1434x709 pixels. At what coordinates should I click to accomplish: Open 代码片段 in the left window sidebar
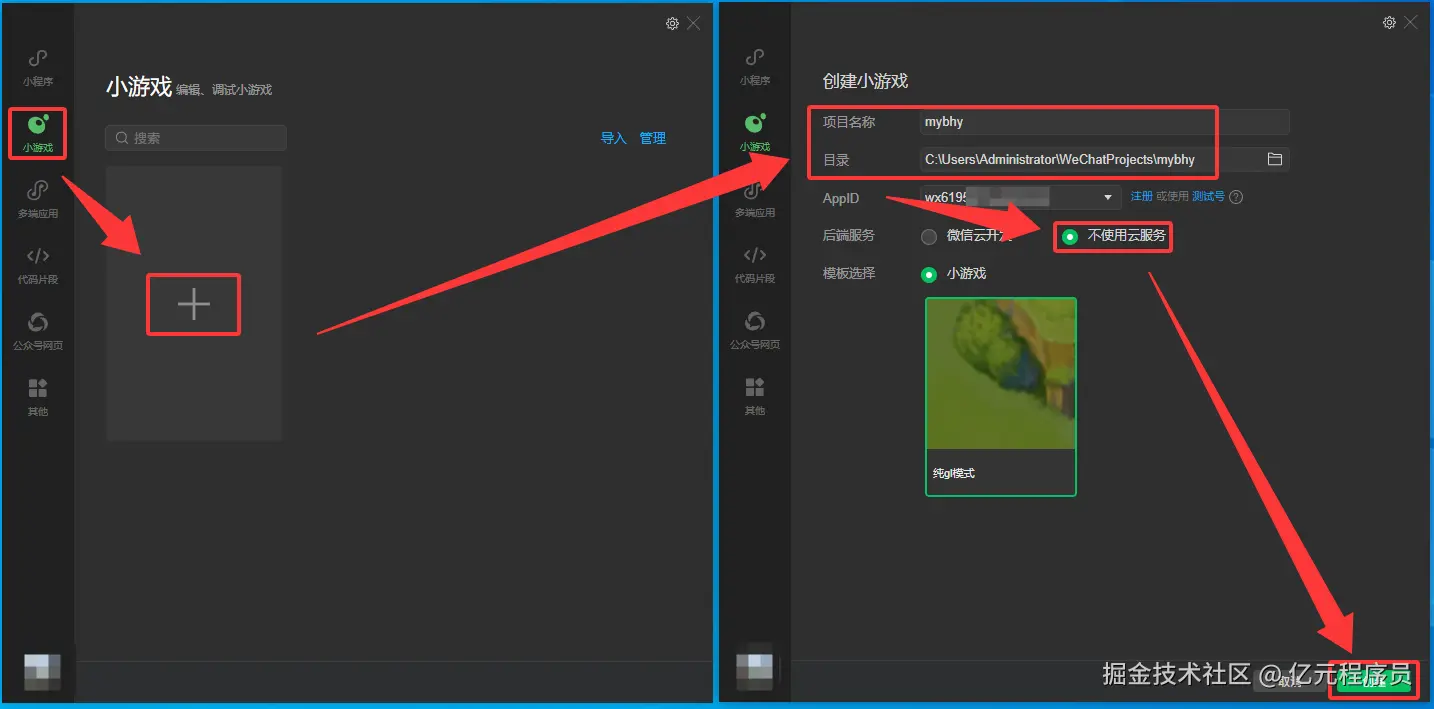point(38,265)
